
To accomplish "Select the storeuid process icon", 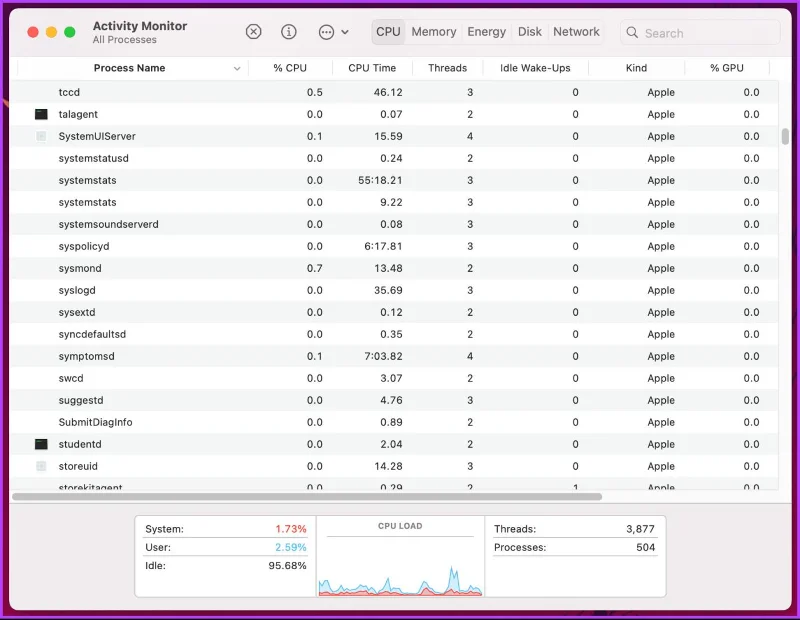I will tap(41, 466).
